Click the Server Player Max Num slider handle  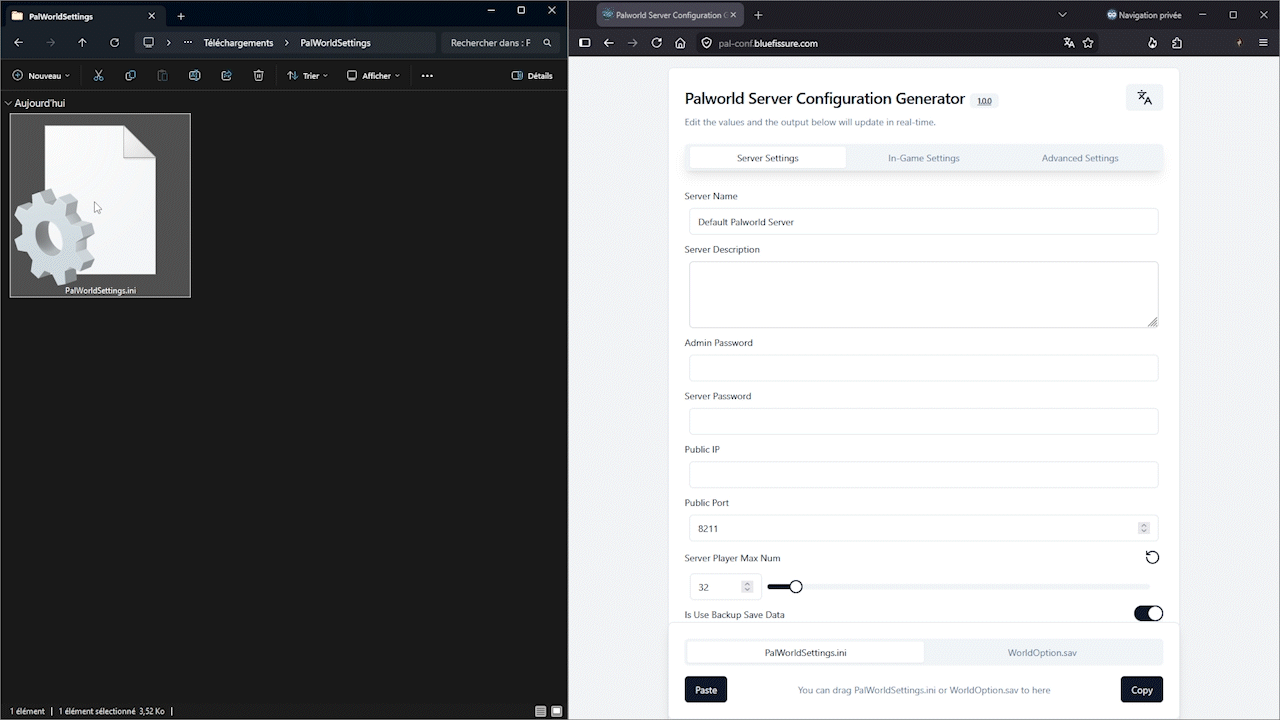coord(796,587)
